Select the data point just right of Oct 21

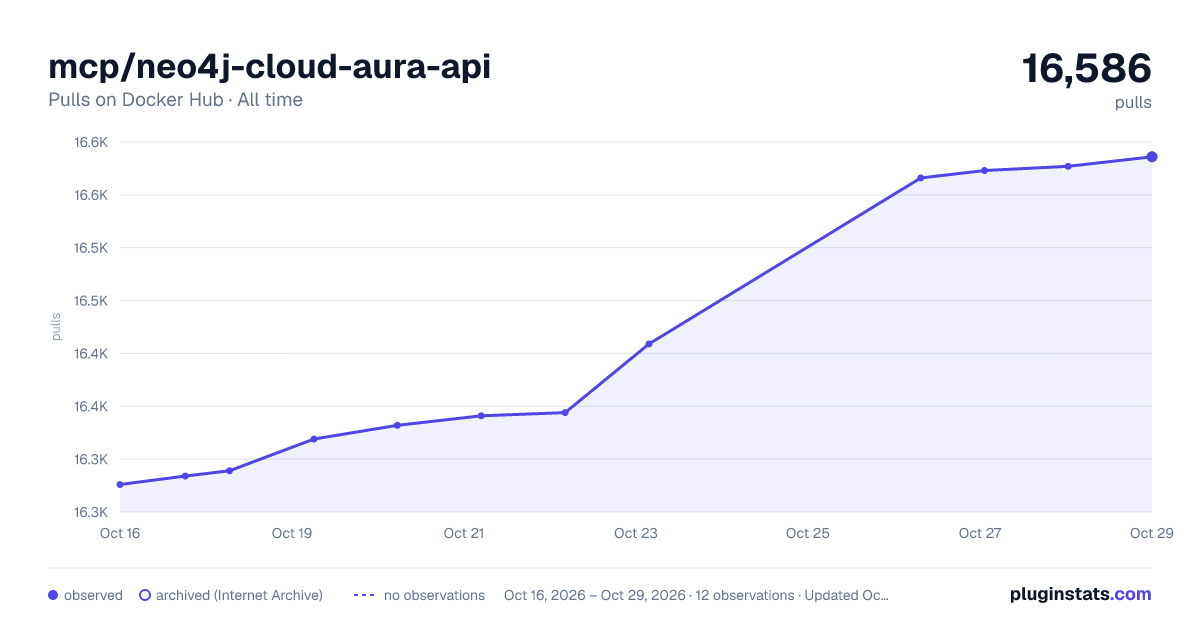pyautogui.click(x=481, y=416)
